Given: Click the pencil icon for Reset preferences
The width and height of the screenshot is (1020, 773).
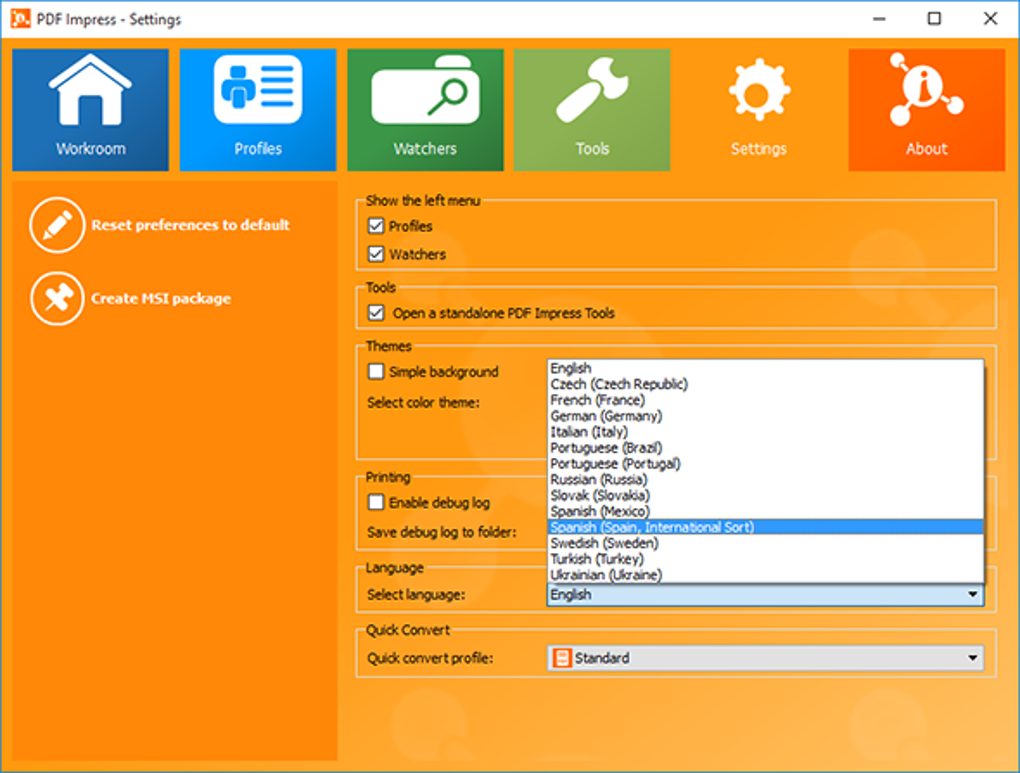Looking at the screenshot, I should [57, 225].
